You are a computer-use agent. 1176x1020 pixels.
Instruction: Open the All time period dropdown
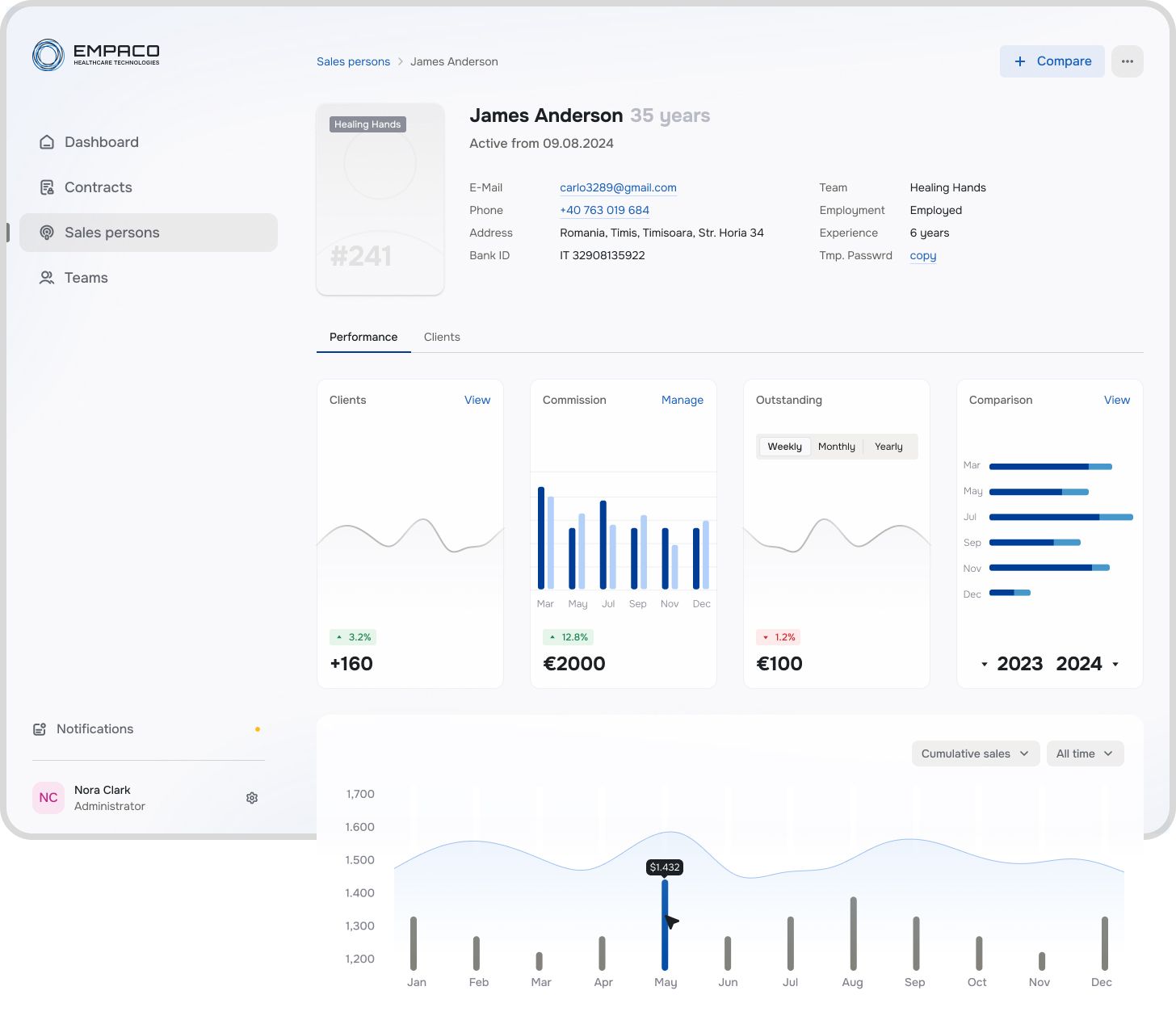point(1084,753)
